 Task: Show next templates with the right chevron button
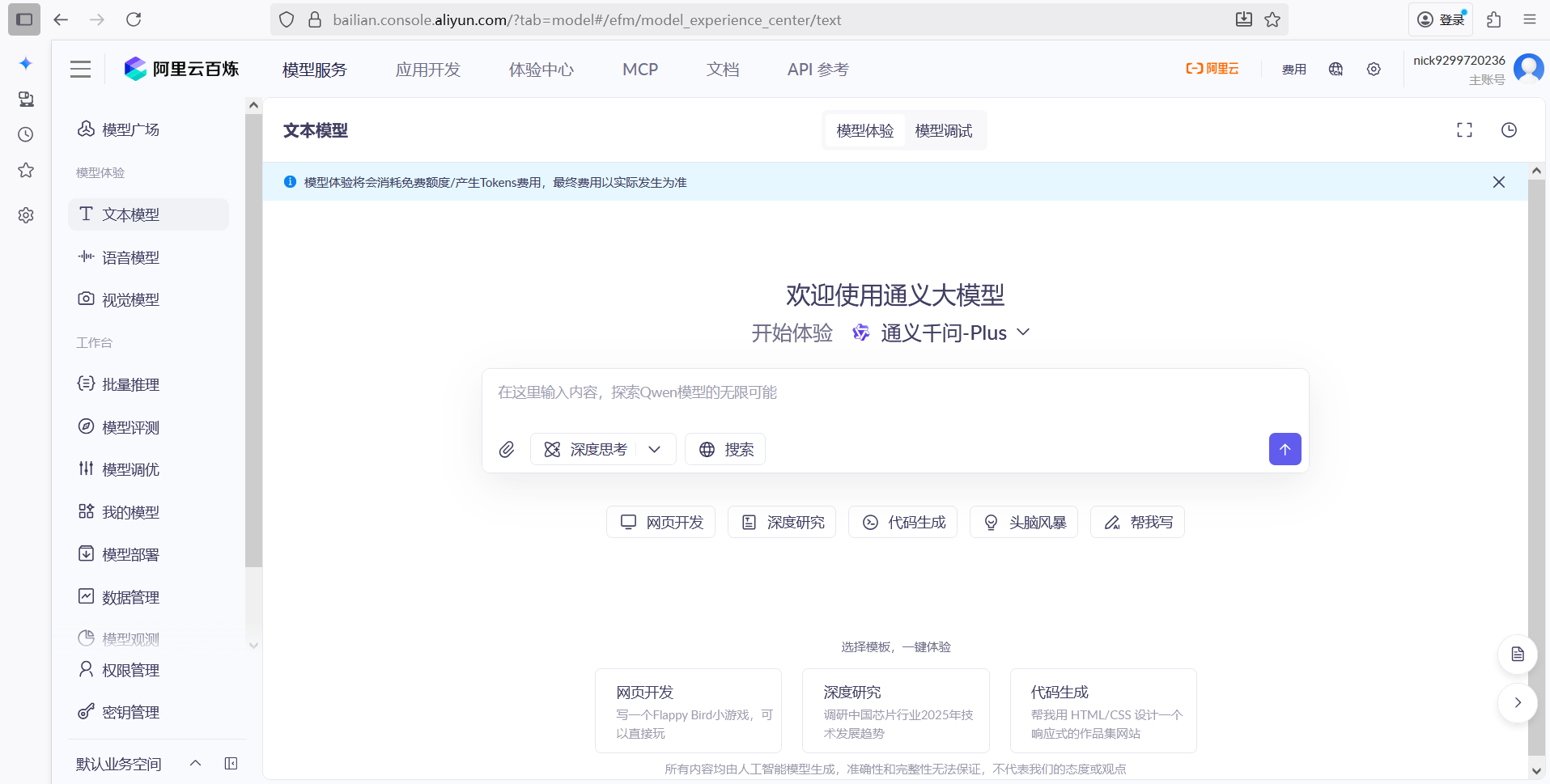point(1518,702)
